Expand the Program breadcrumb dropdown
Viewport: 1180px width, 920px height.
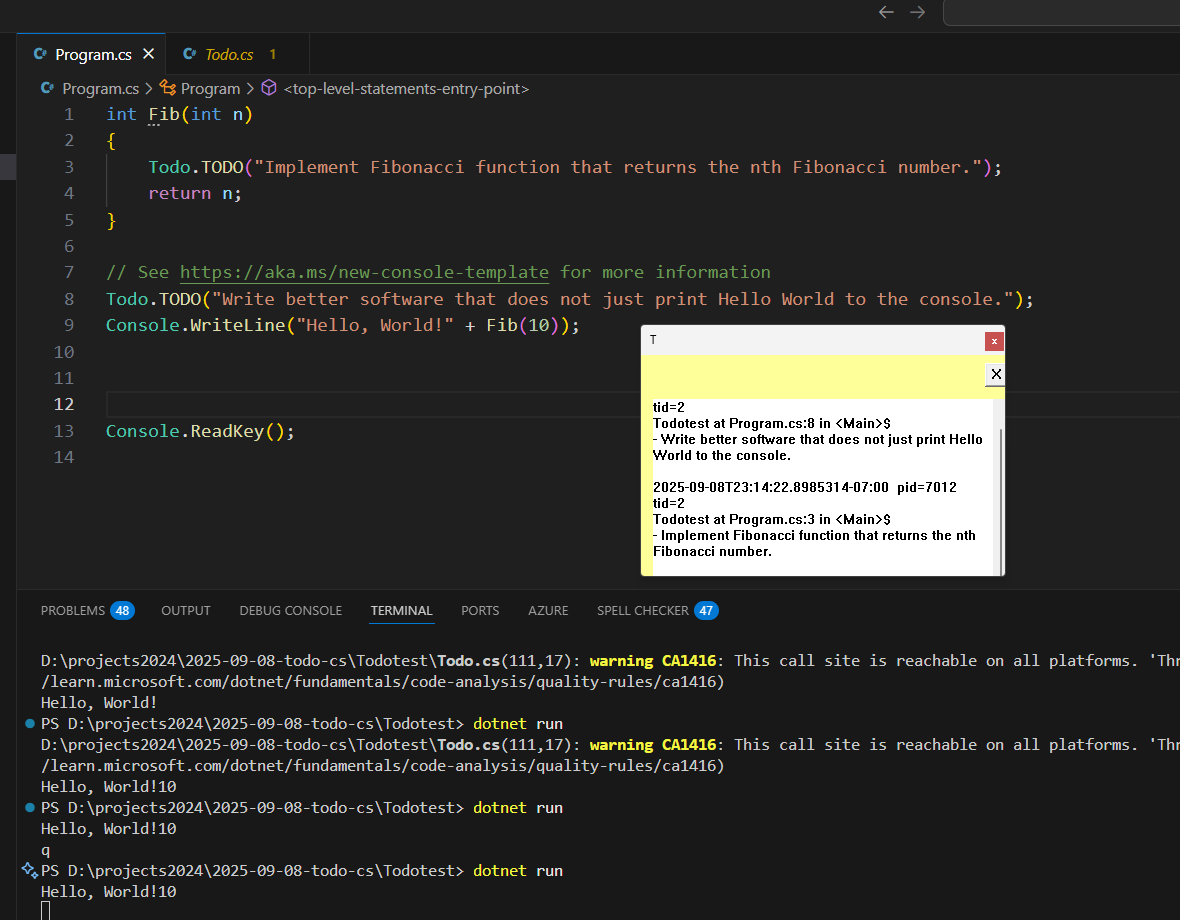point(210,88)
